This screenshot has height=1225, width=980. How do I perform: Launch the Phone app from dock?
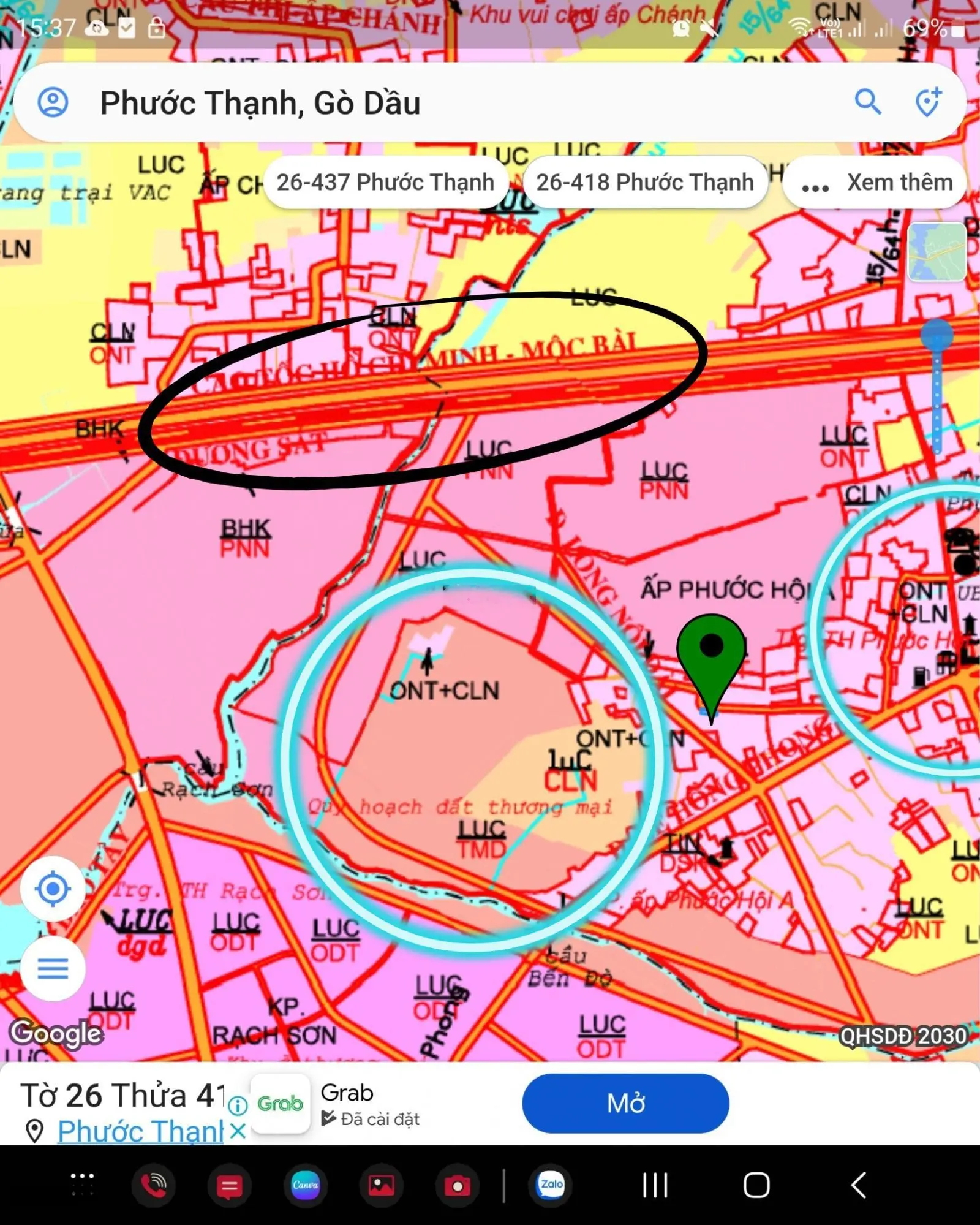coord(153,1186)
